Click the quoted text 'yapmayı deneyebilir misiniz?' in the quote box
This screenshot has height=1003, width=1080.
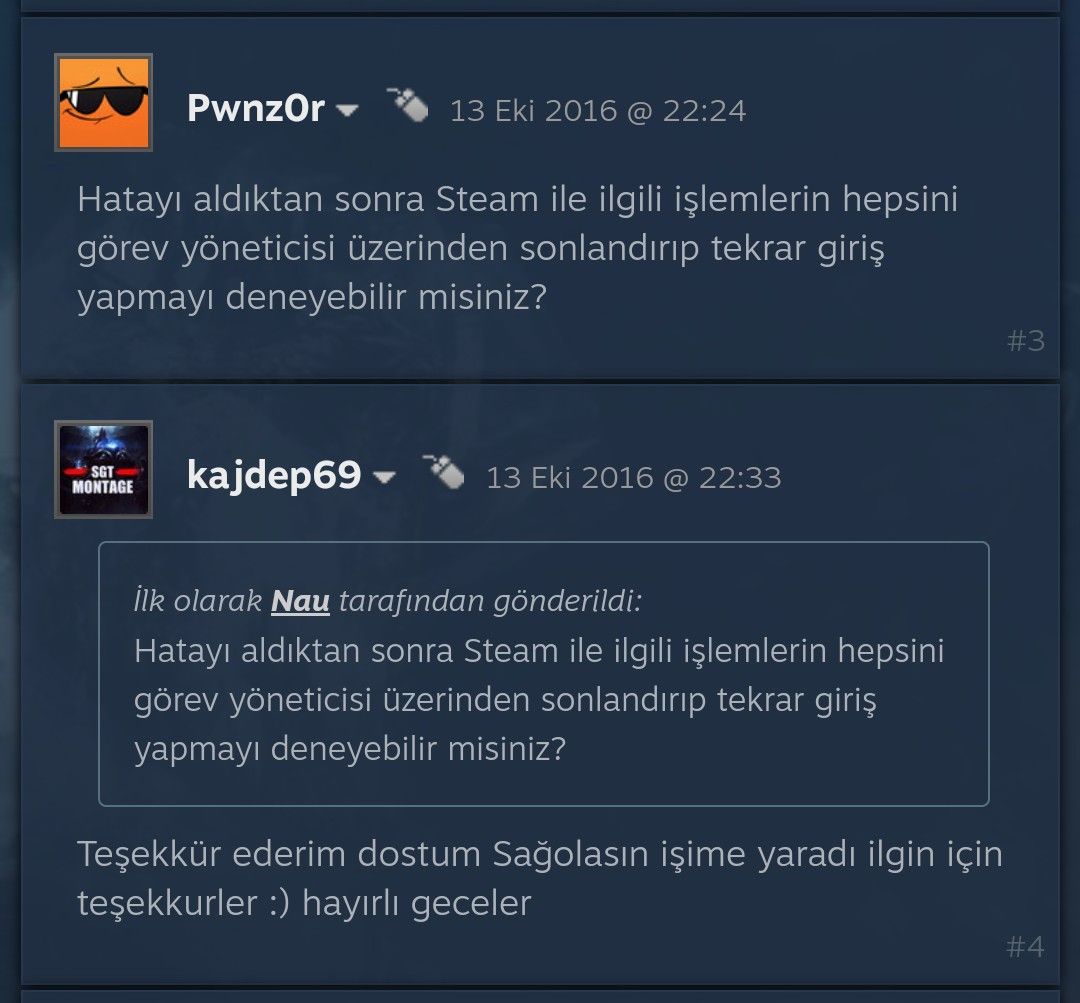pos(350,749)
